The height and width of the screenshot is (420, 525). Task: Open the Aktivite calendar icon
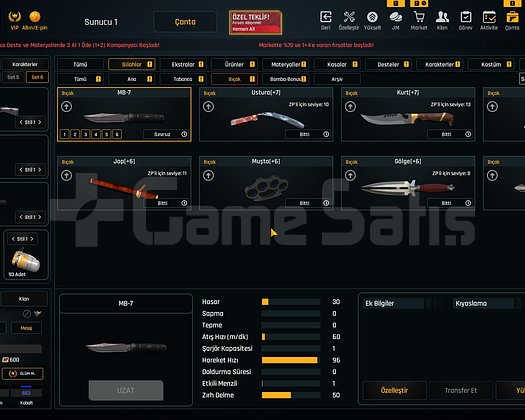tap(489, 17)
